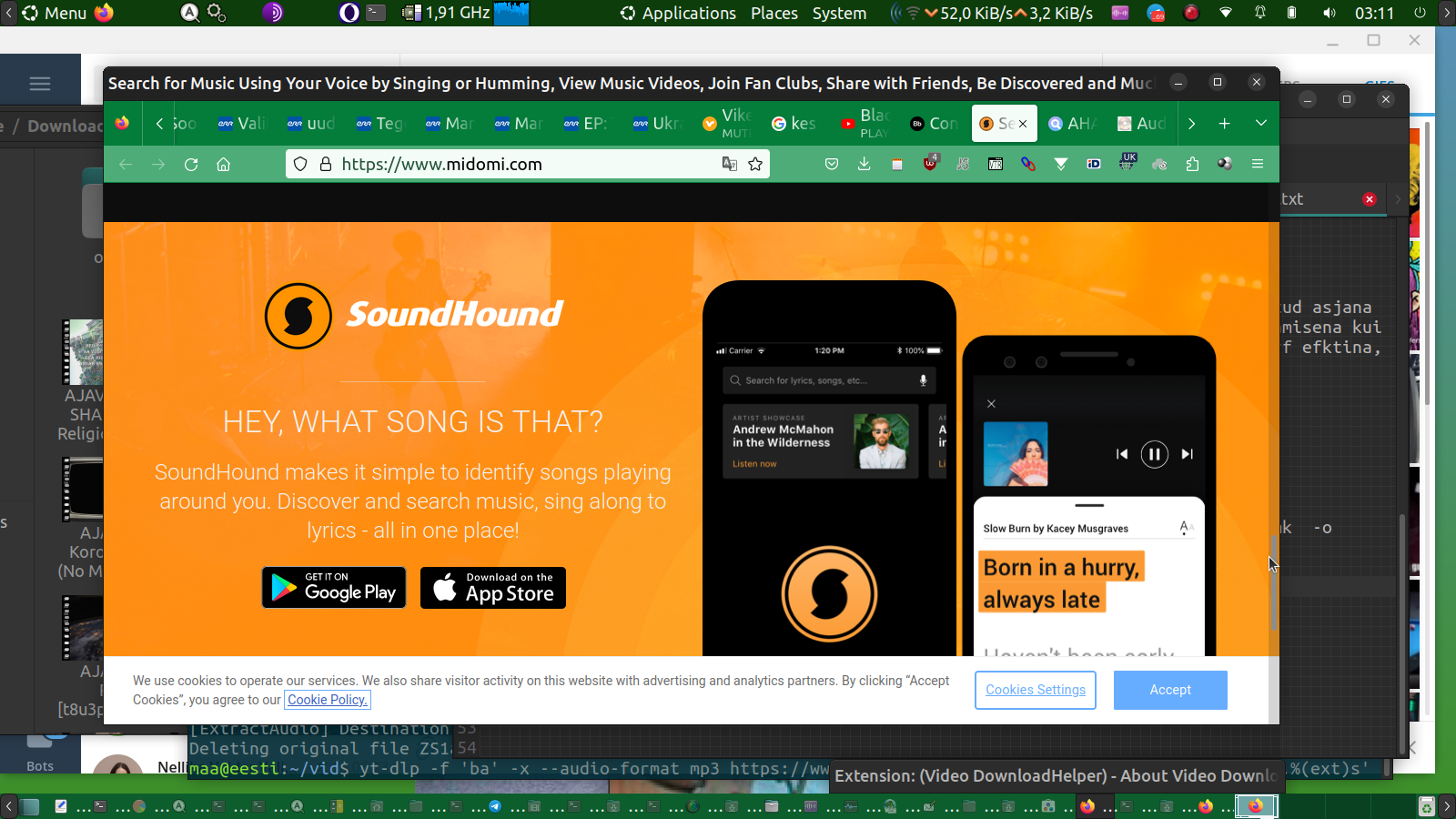Close the txt tab in background editor window
Screen dimensions: 1456x819
coord(1370,199)
